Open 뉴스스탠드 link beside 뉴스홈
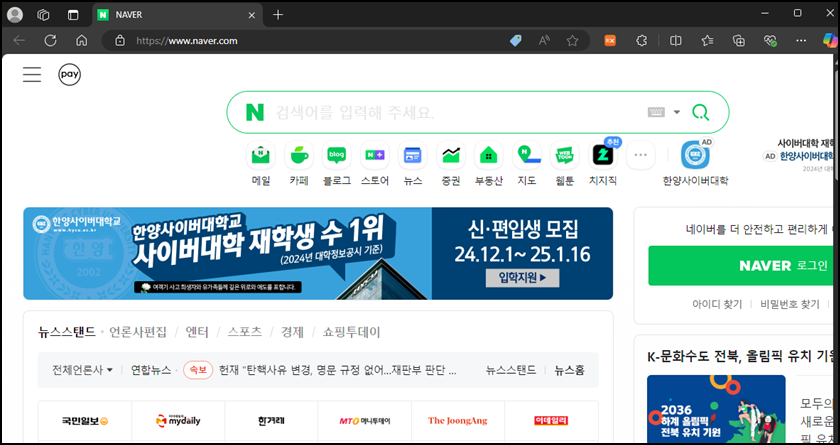The height and width of the screenshot is (445, 840). coord(511,370)
